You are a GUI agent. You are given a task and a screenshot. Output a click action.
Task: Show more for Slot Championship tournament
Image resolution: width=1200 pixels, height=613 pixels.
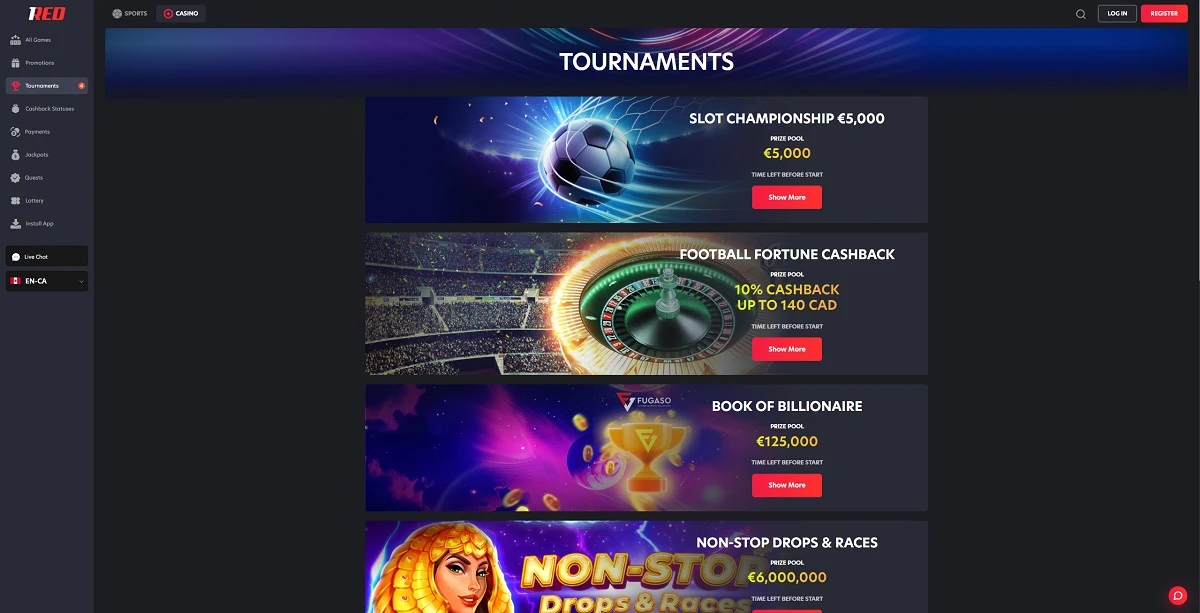[x=787, y=197]
